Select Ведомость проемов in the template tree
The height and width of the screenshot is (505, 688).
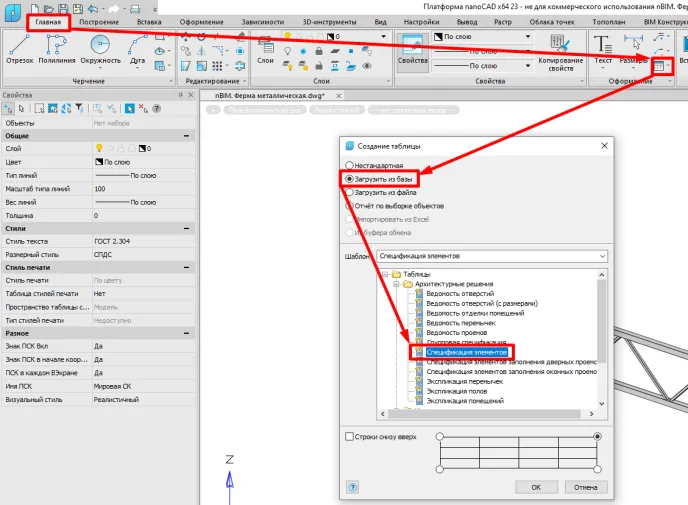pyautogui.click(x=454, y=332)
